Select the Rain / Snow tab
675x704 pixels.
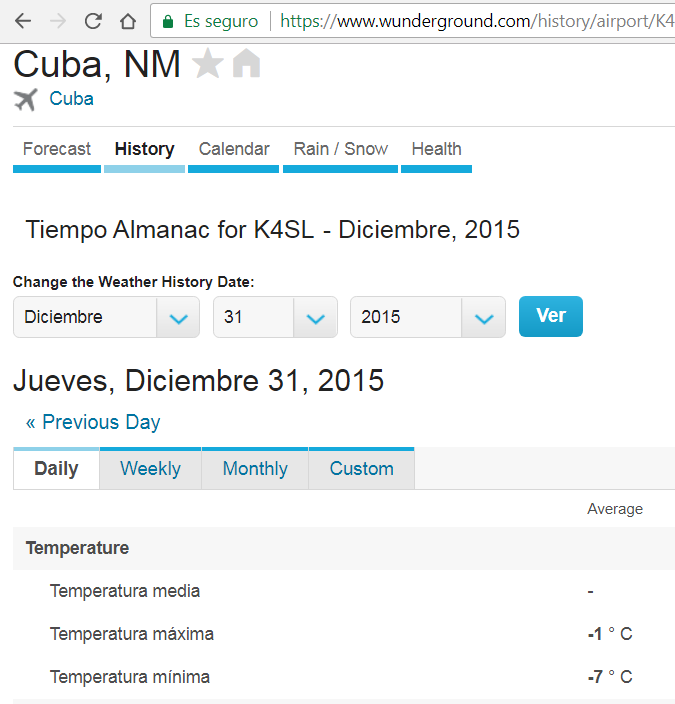click(340, 150)
